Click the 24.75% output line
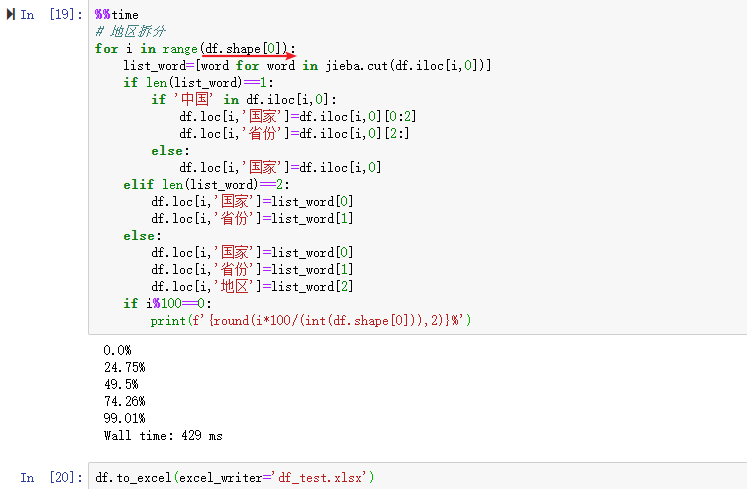Viewport: 747px width, 489px height. (x=123, y=368)
